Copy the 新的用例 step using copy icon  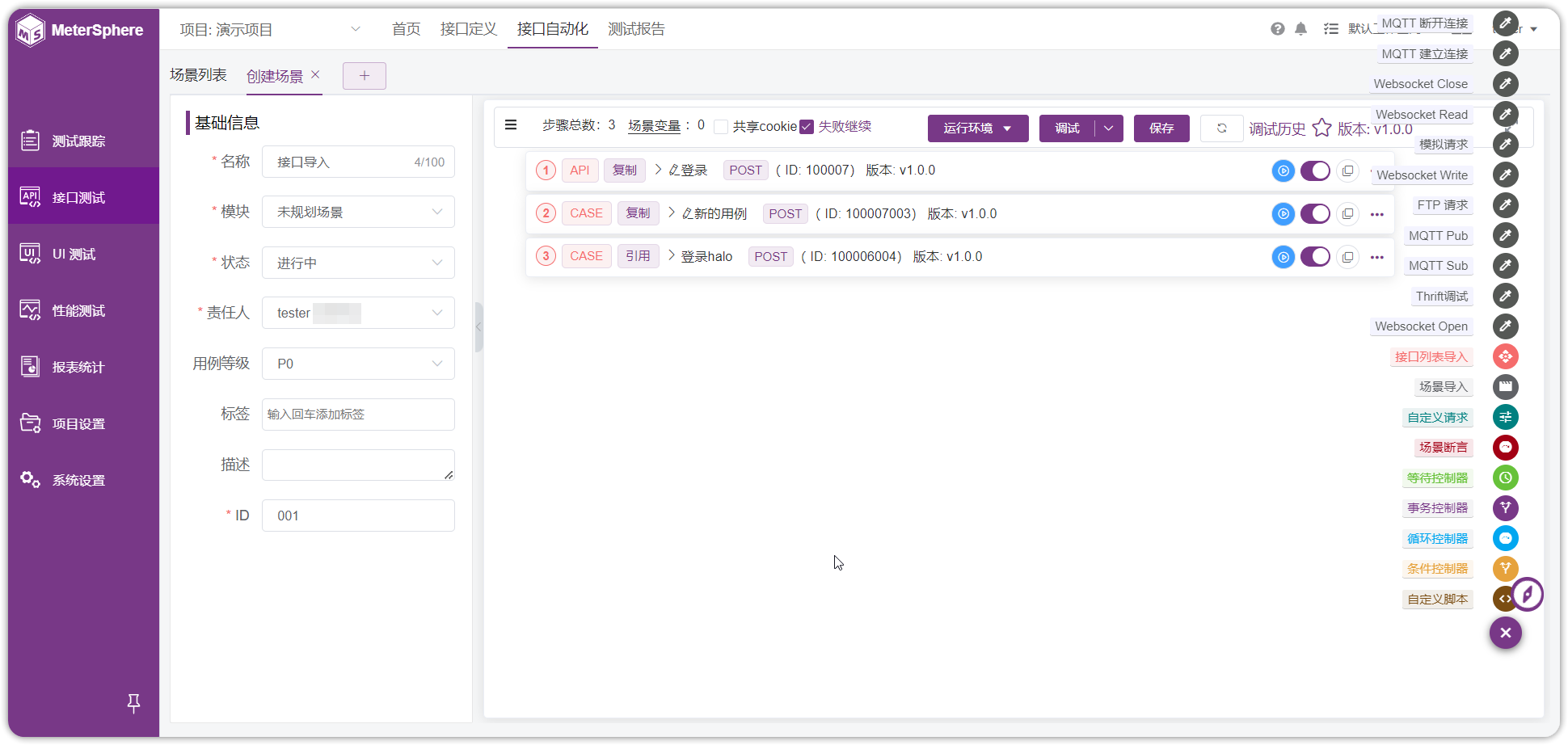click(1347, 214)
